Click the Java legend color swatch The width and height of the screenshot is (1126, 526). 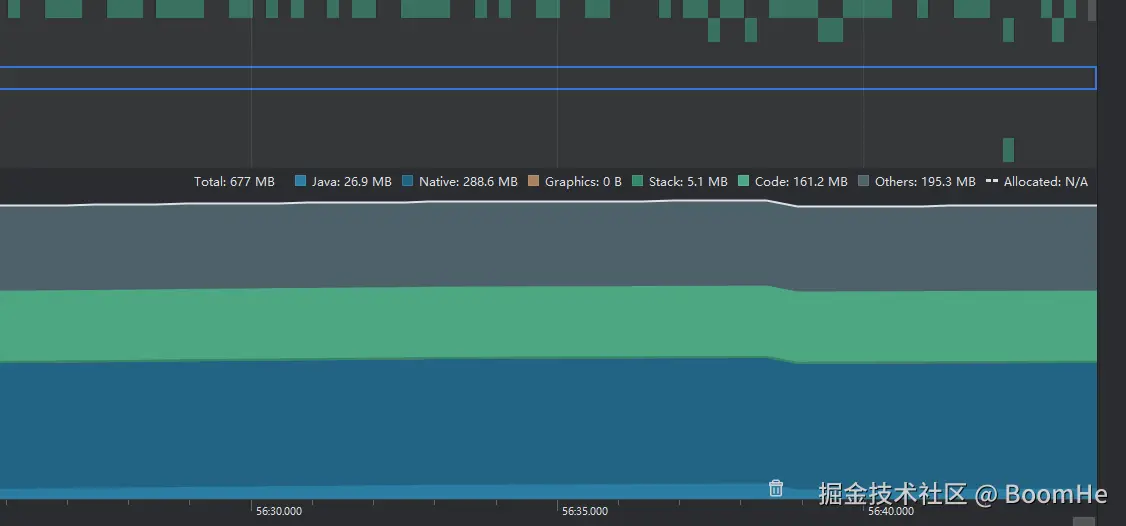pyautogui.click(x=301, y=181)
